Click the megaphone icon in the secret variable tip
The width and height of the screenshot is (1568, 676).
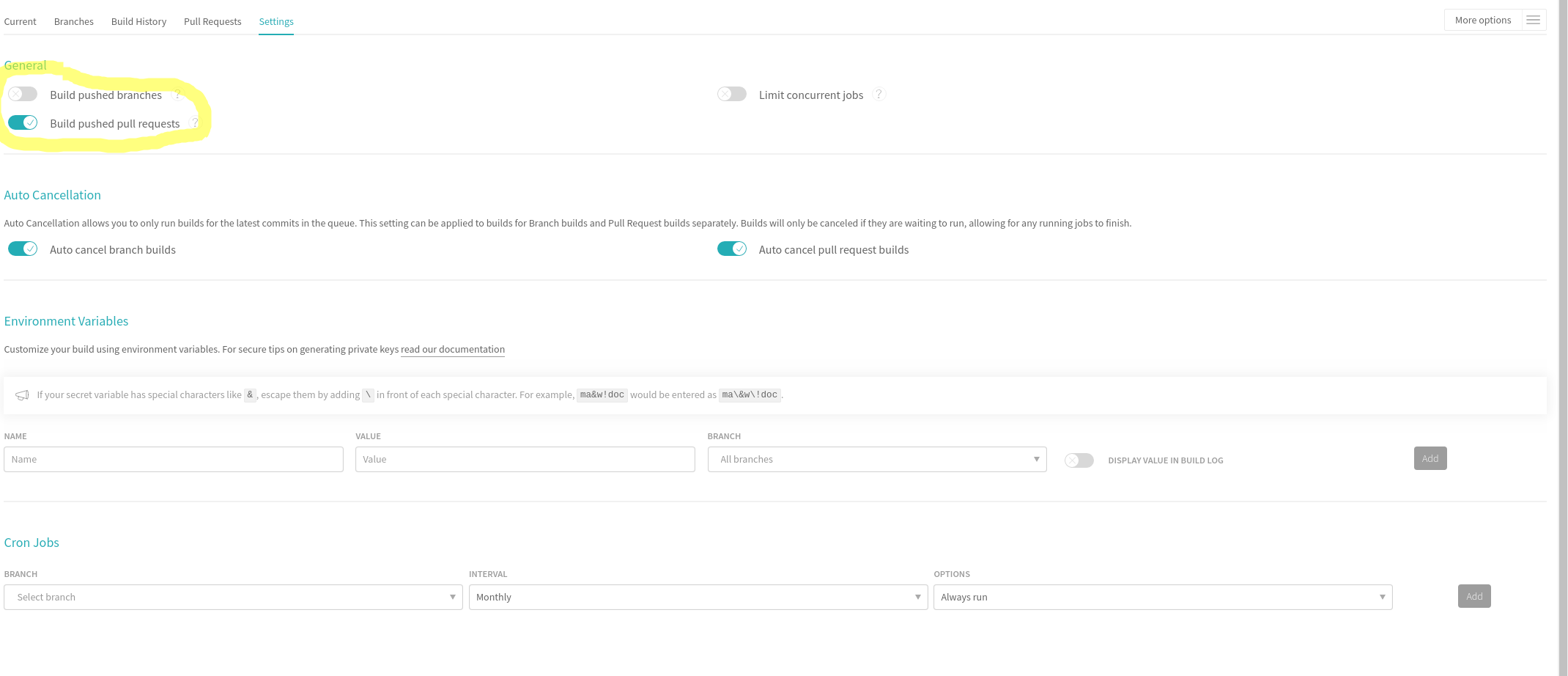[22, 395]
